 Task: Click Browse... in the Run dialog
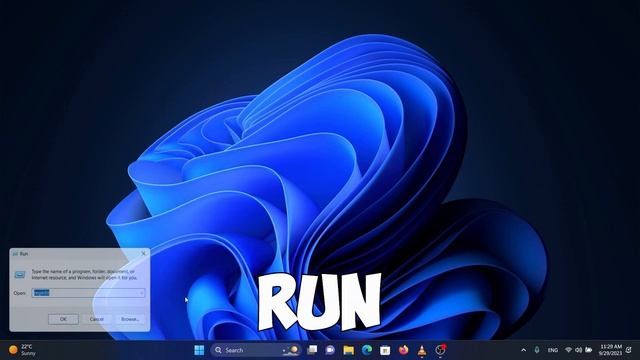130,319
